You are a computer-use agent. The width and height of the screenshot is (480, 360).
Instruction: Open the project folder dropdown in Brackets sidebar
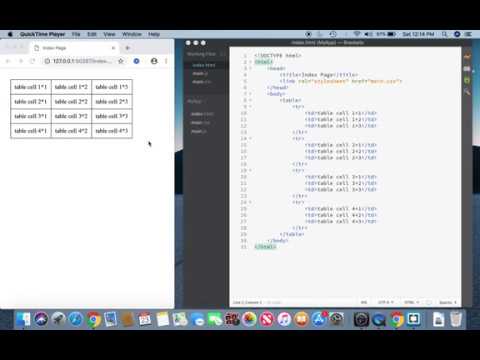[x=197, y=101]
